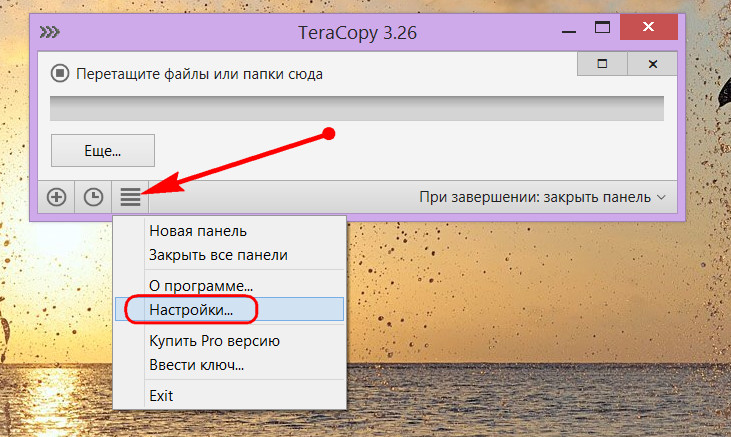The height and width of the screenshot is (437, 731).
Task: Click the add files plus icon
Action: tap(56, 197)
